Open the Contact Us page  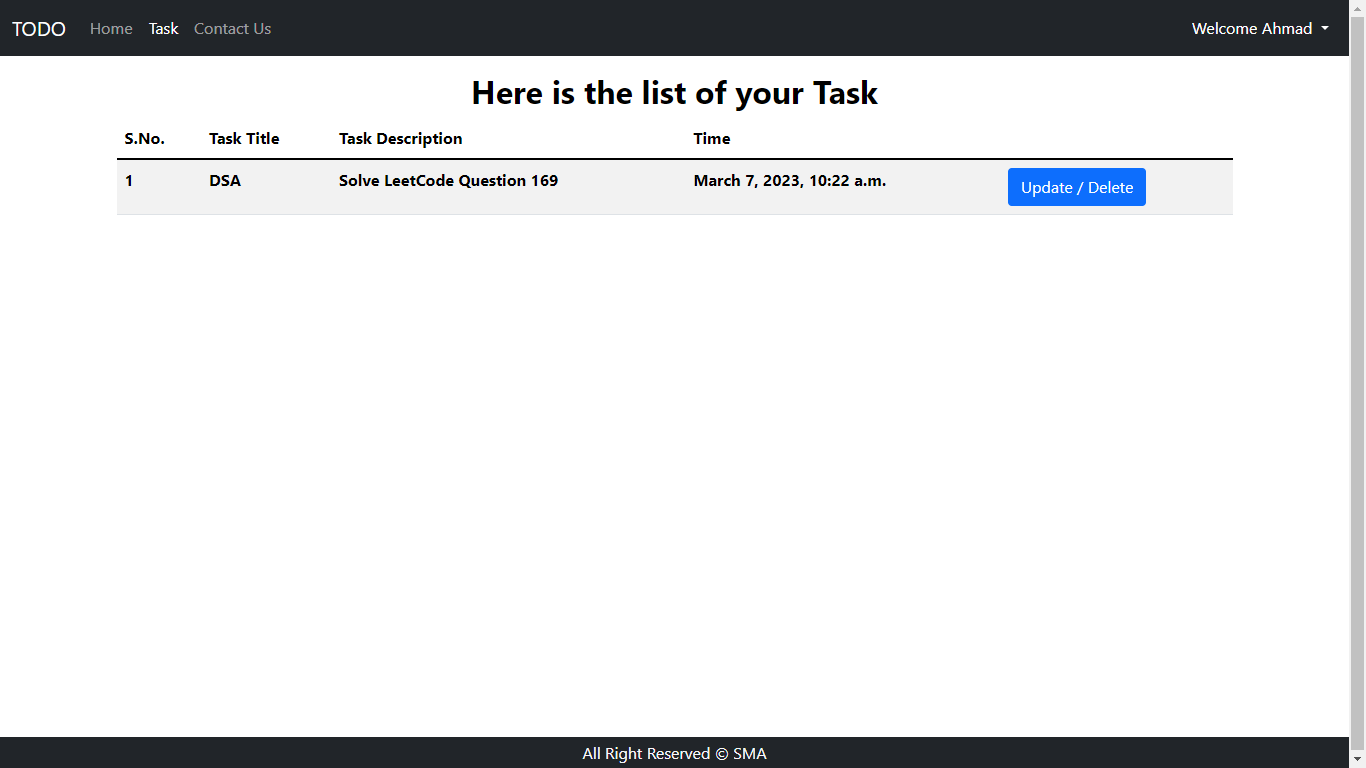232,29
